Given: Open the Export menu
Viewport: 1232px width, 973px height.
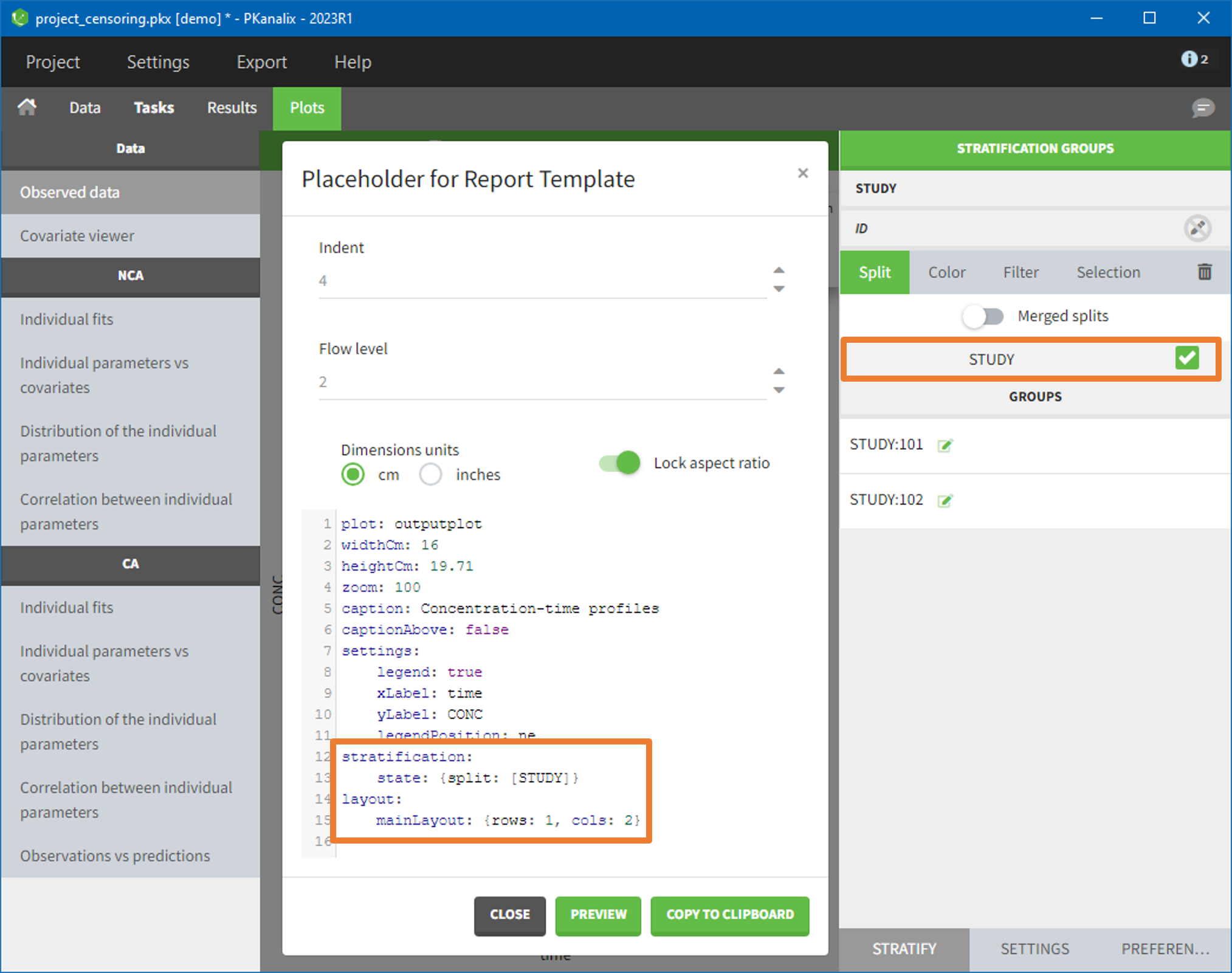Looking at the screenshot, I should (261, 62).
